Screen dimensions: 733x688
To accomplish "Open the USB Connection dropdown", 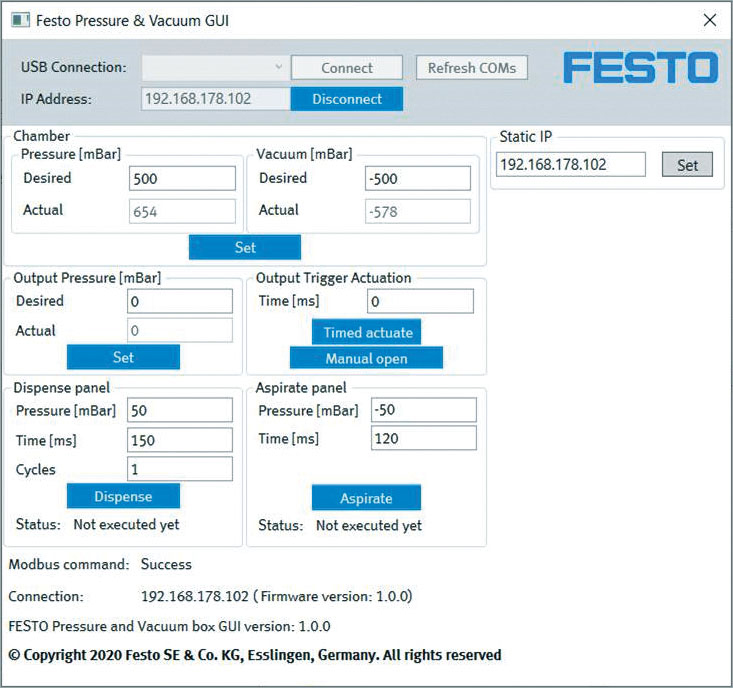I will [x=215, y=68].
